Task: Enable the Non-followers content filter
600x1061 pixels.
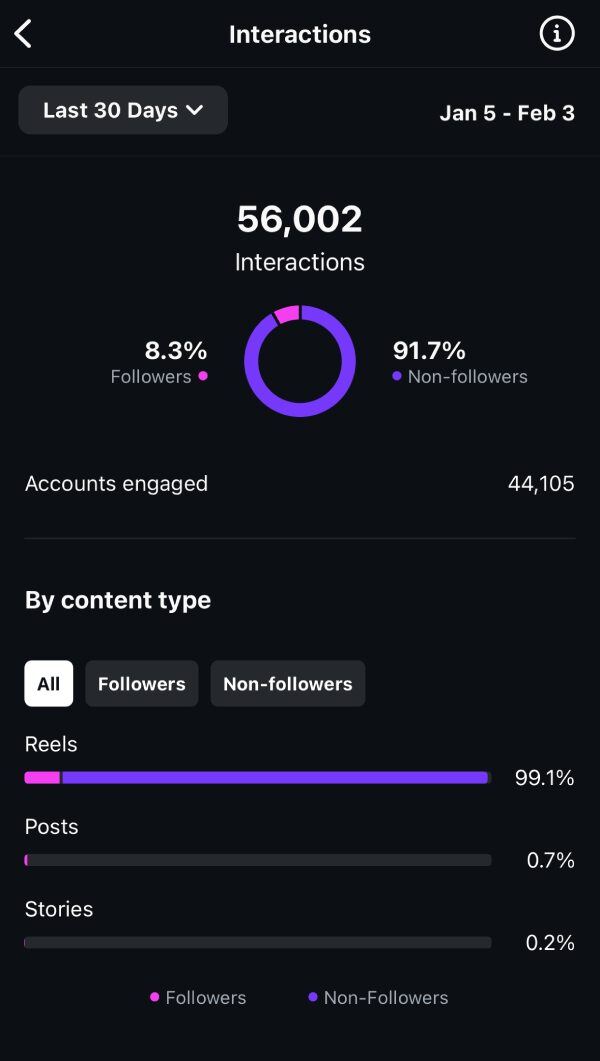Action: 287,683
